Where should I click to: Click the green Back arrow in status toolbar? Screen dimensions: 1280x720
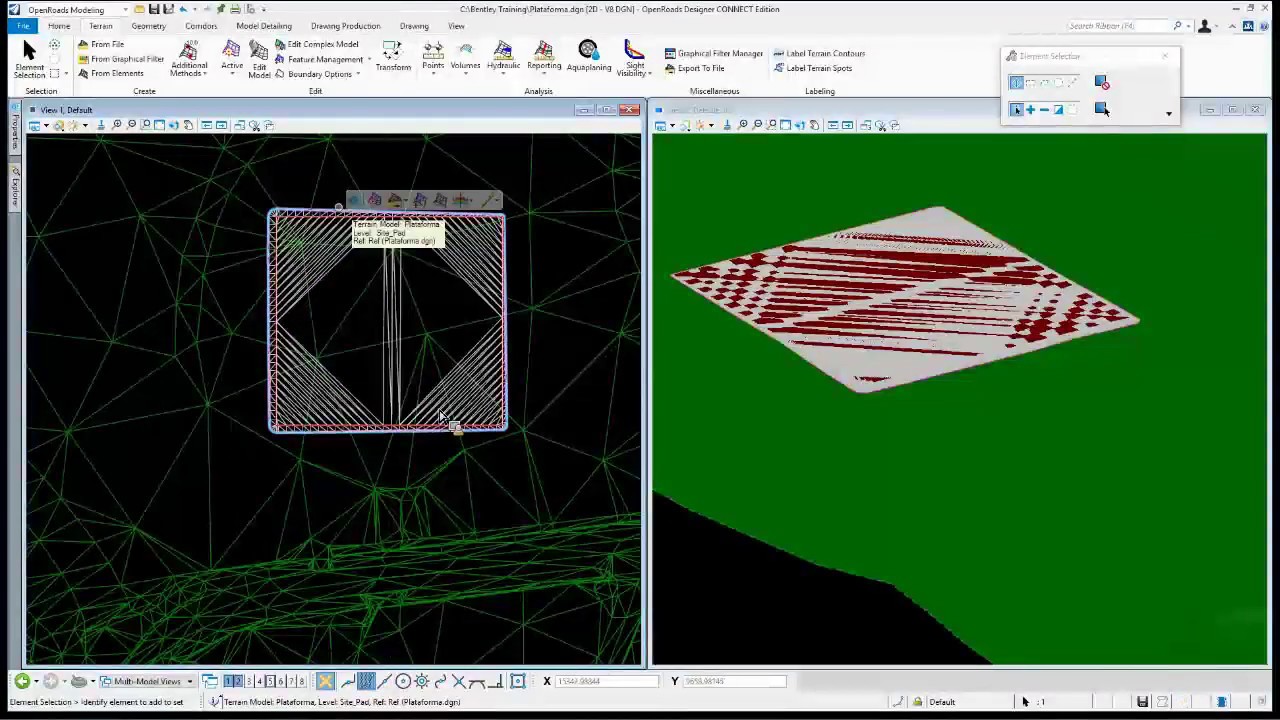coord(21,681)
